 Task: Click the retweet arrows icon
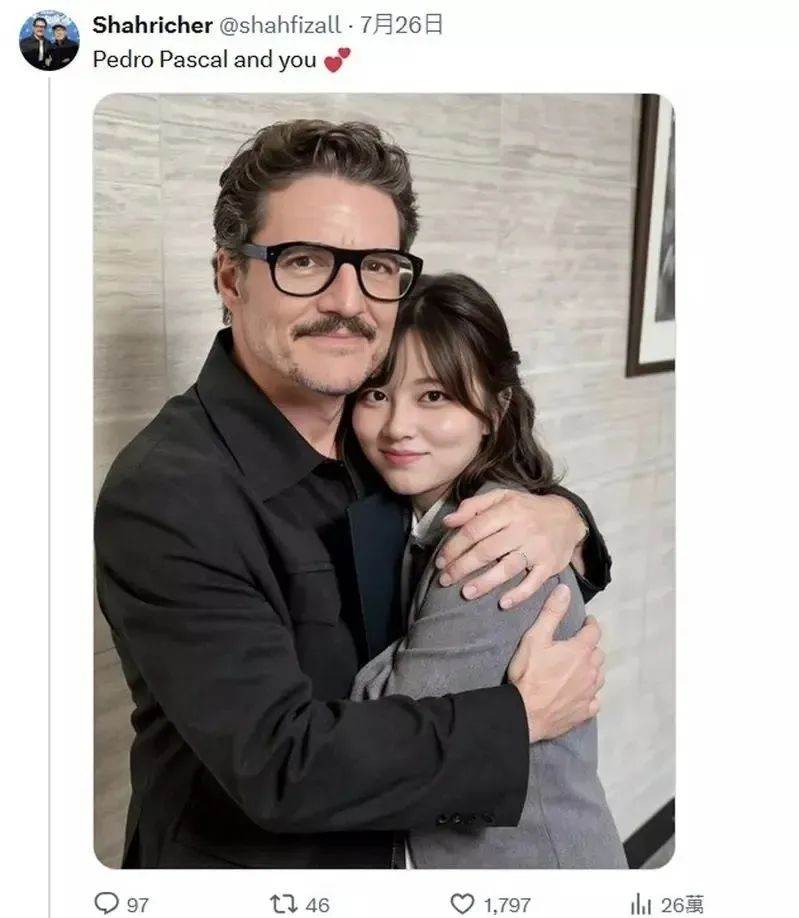tap(284, 903)
